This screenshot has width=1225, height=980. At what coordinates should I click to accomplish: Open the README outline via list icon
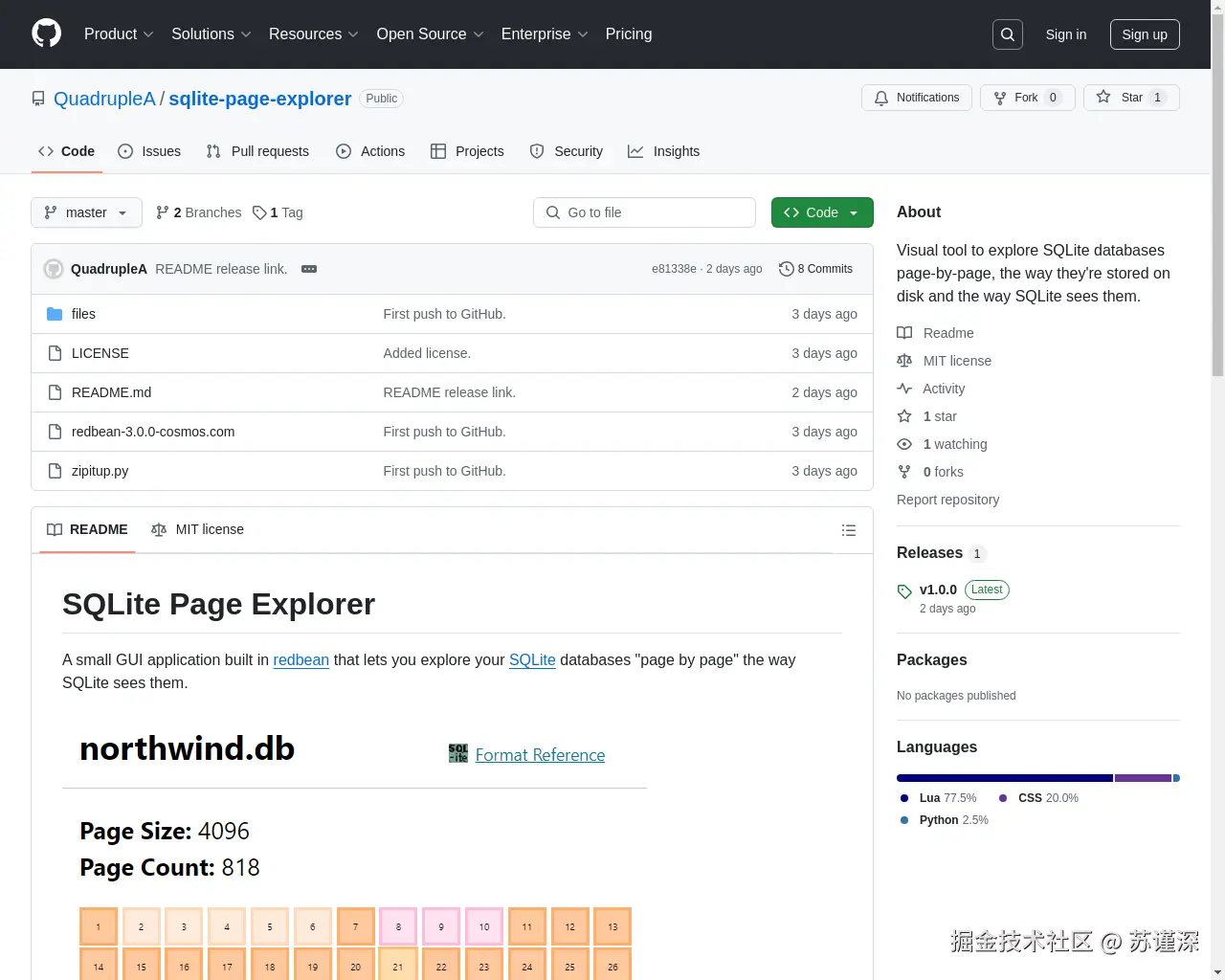[848, 529]
